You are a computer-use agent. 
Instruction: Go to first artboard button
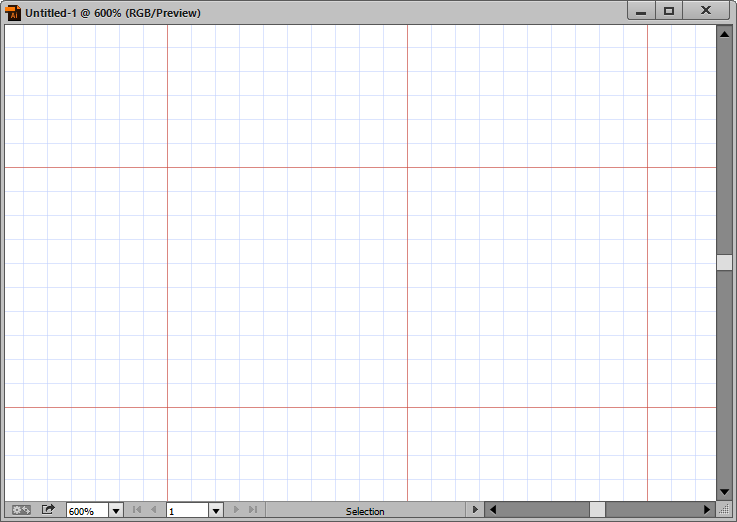(x=137, y=510)
